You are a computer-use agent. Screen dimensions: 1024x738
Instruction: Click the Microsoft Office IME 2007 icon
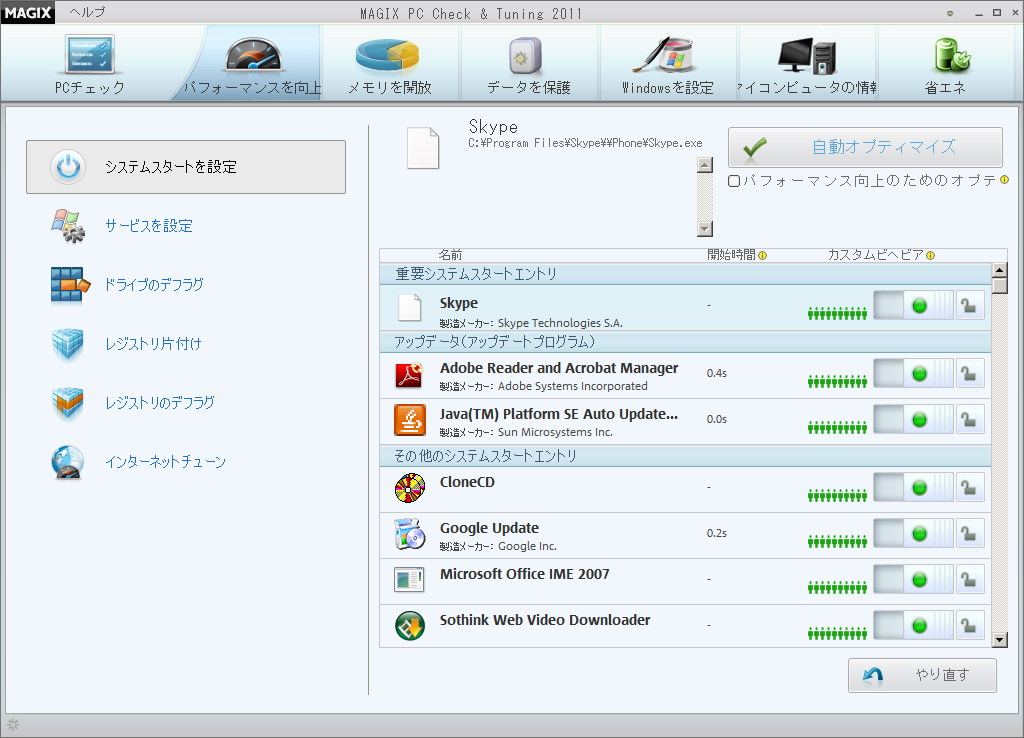[409, 579]
